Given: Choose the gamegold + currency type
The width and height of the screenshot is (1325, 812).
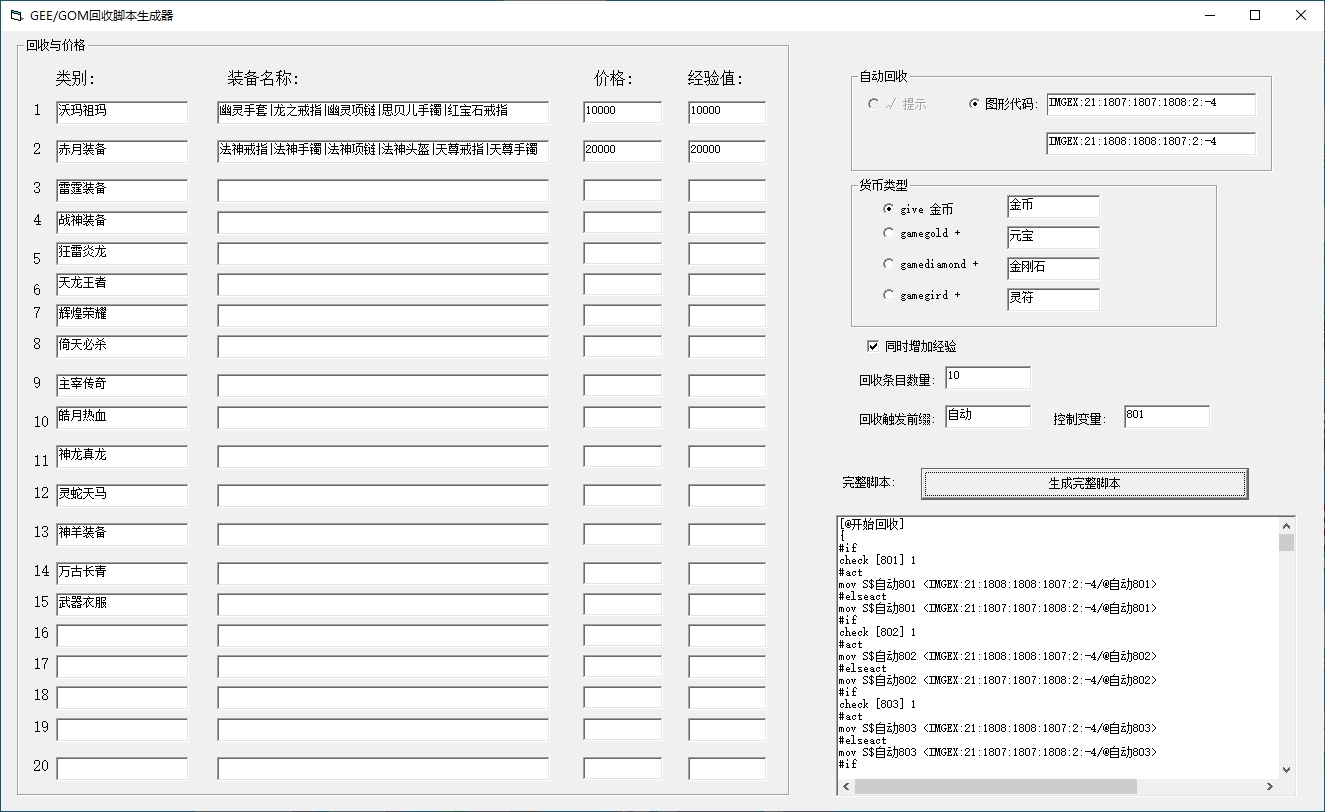Looking at the screenshot, I should click(x=888, y=233).
